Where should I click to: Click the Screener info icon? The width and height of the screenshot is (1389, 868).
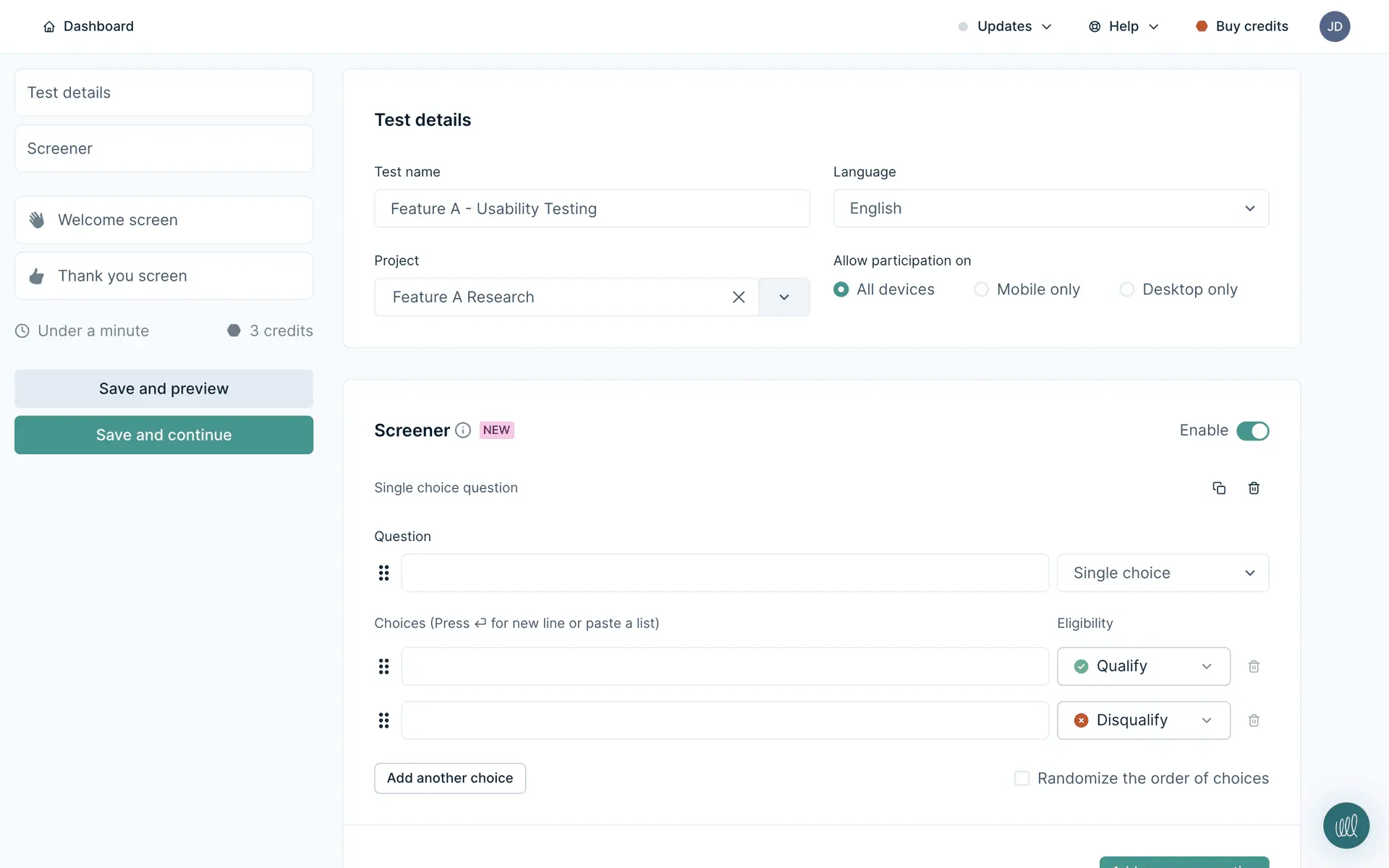click(x=463, y=430)
